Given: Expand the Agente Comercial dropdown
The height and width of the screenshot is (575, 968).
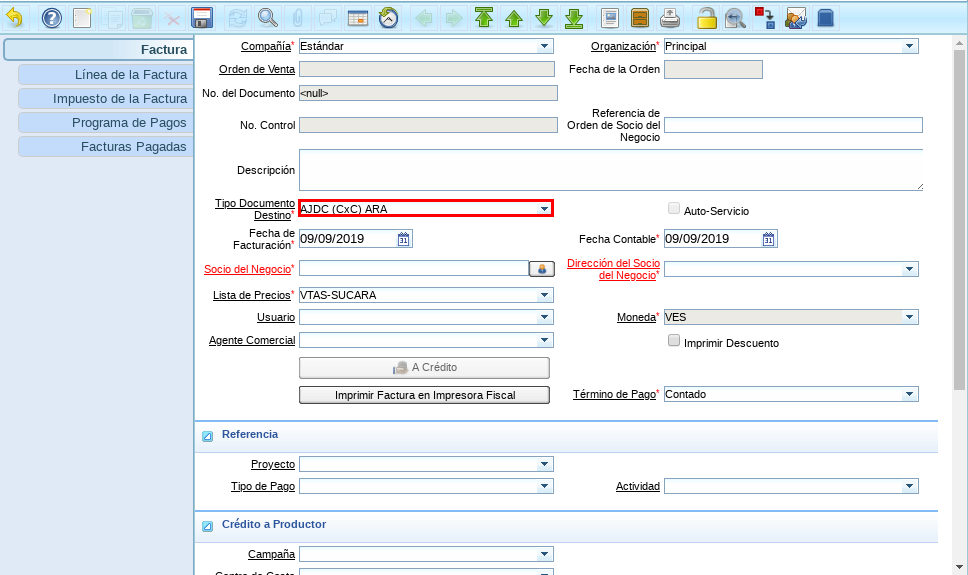Looking at the screenshot, I should [x=544, y=340].
